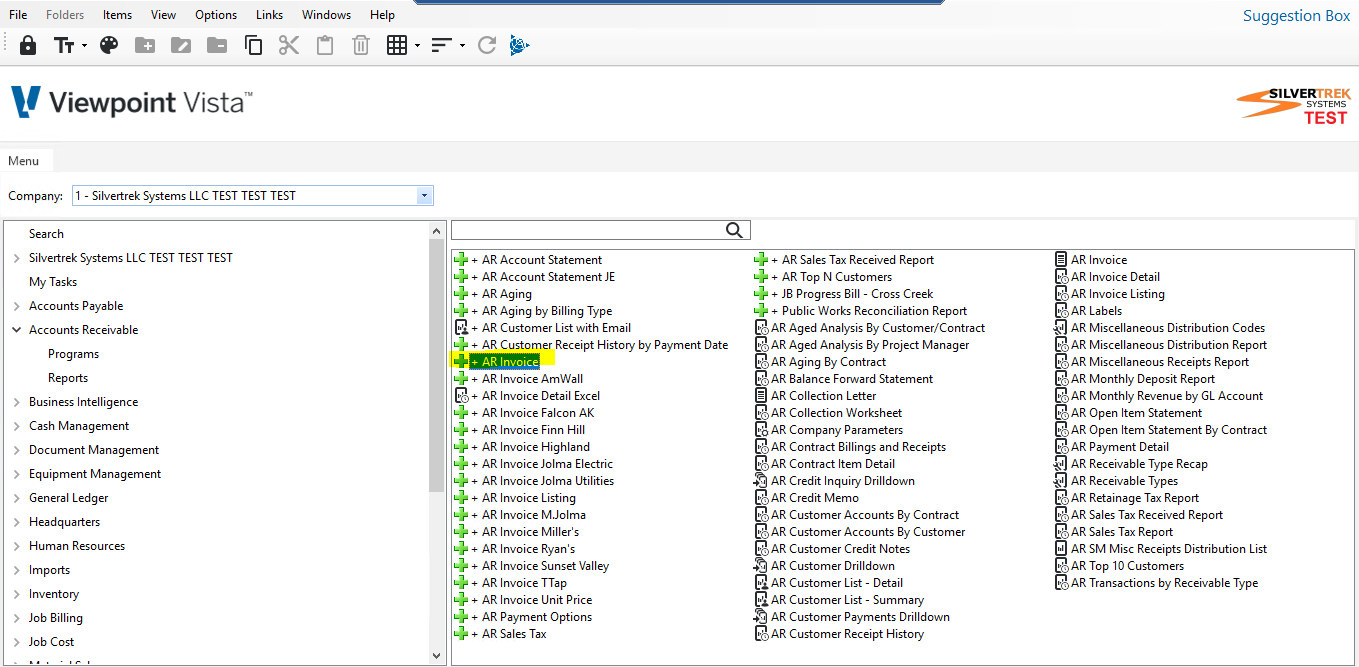Open the View menu
Screen dimensions: 1359x667
point(163,15)
